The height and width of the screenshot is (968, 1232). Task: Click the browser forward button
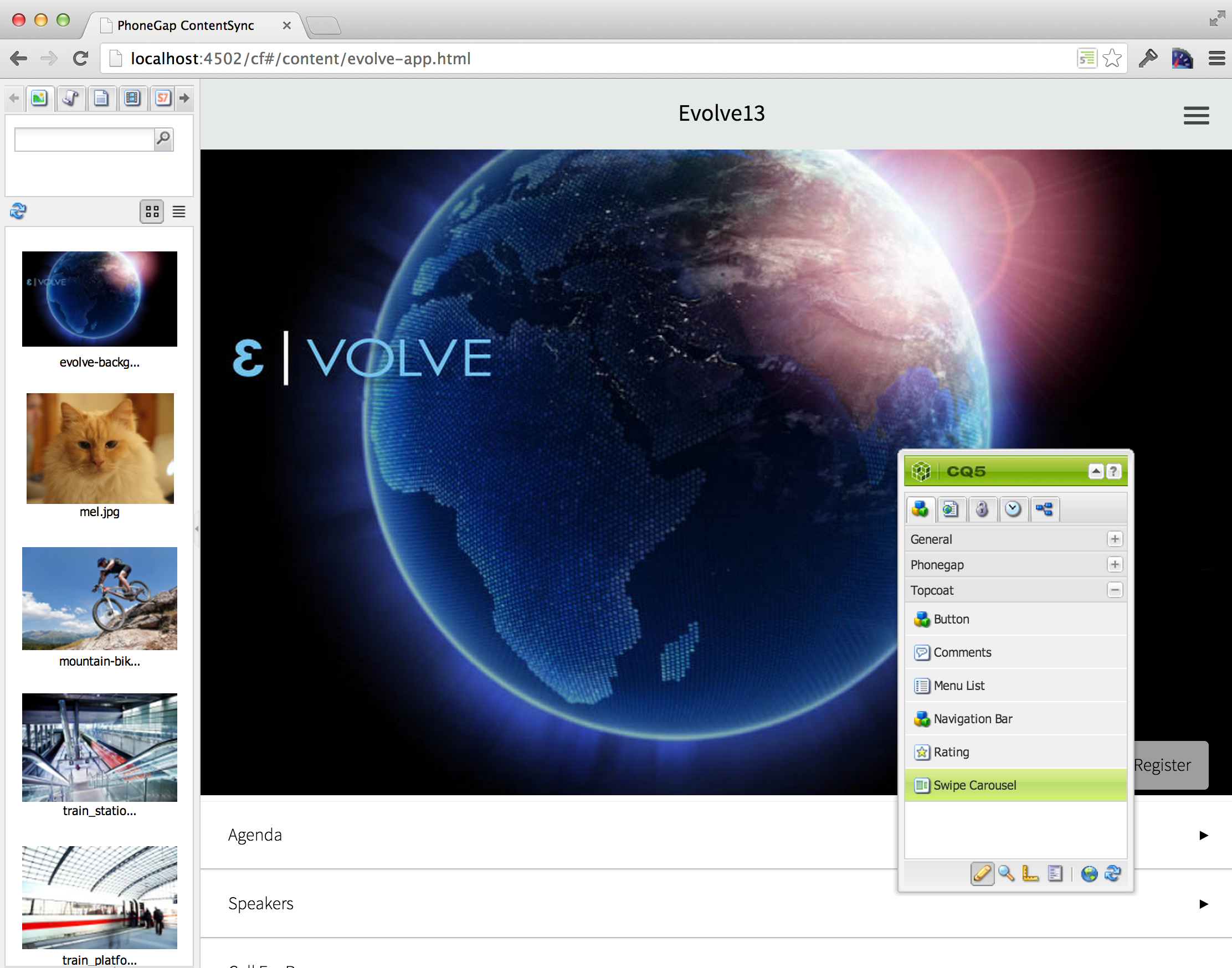[49, 58]
